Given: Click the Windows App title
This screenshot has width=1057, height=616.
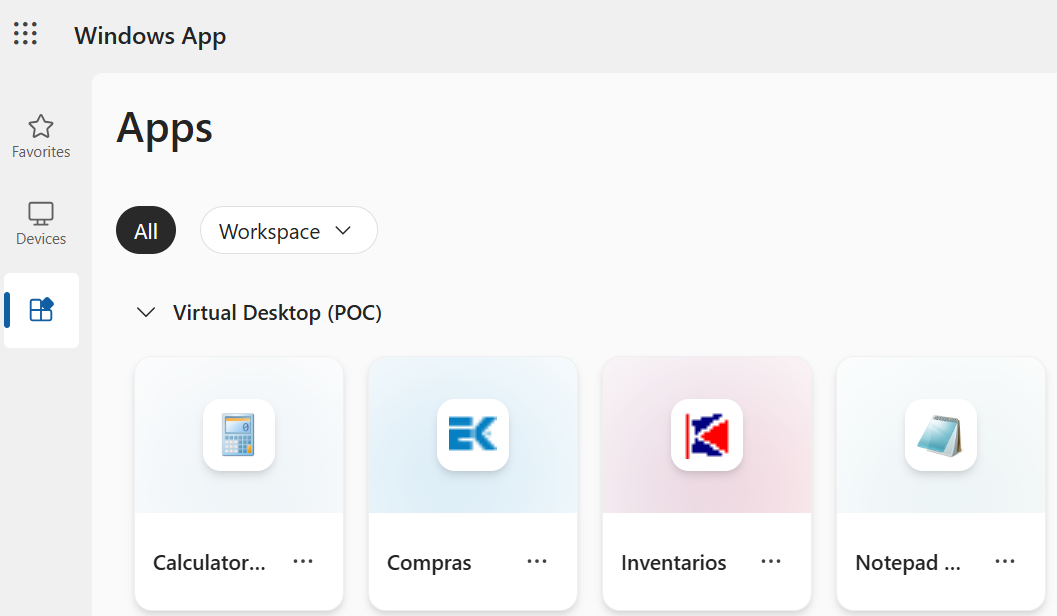Looking at the screenshot, I should [x=150, y=36].
